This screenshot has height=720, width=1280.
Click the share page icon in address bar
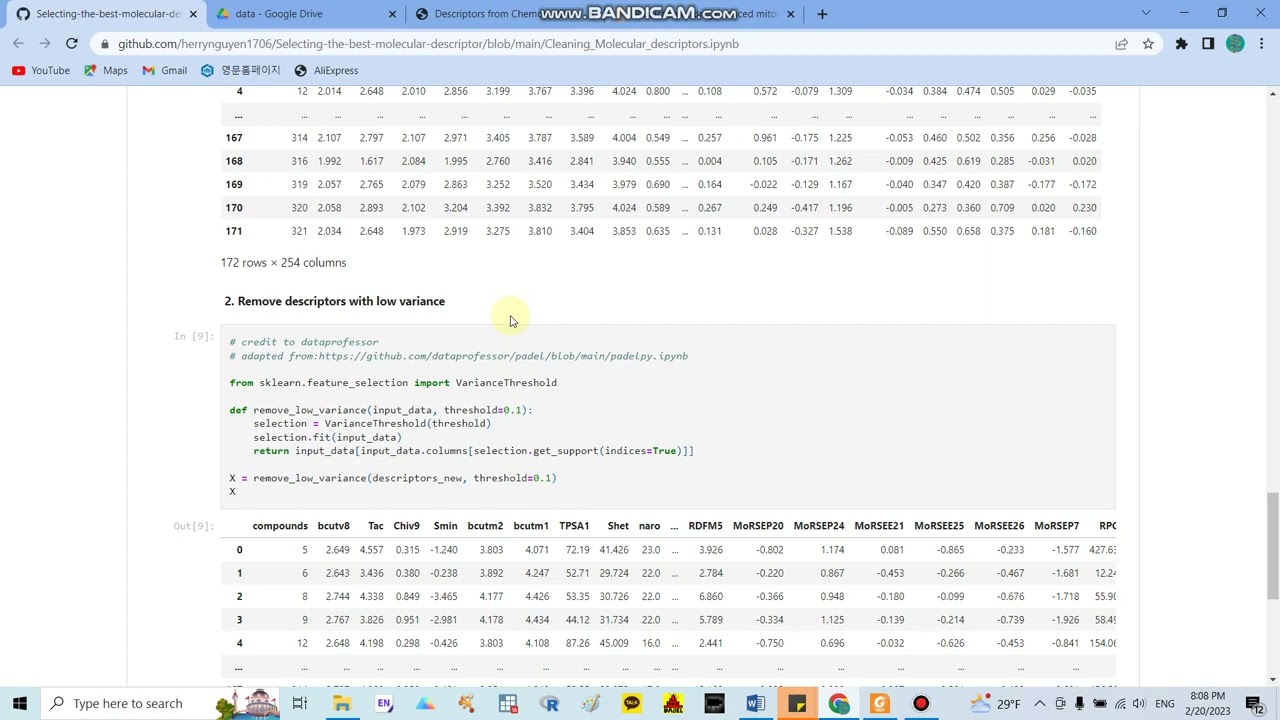[1121, 44]
